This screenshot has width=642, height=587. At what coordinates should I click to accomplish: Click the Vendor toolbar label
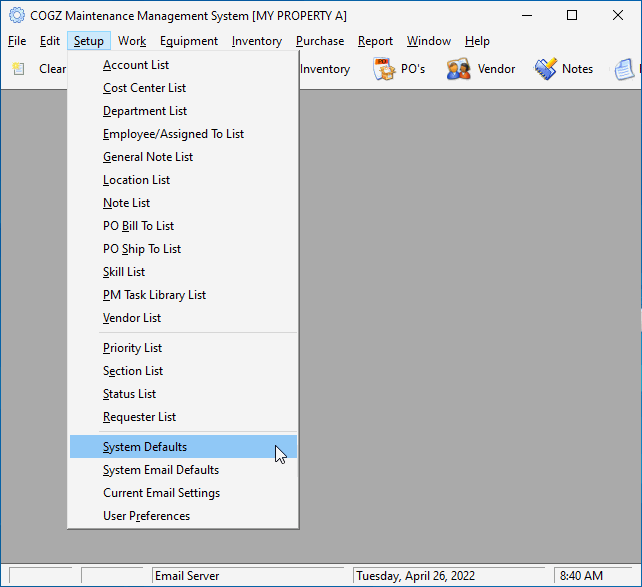coord(496,69)
